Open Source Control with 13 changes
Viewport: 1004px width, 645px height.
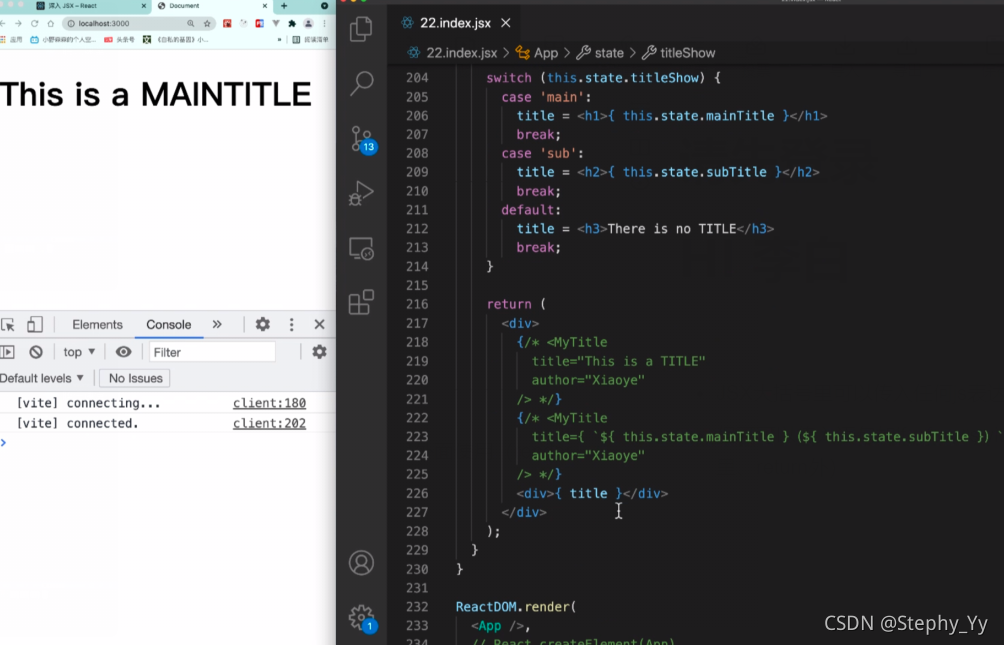point(363,139)
